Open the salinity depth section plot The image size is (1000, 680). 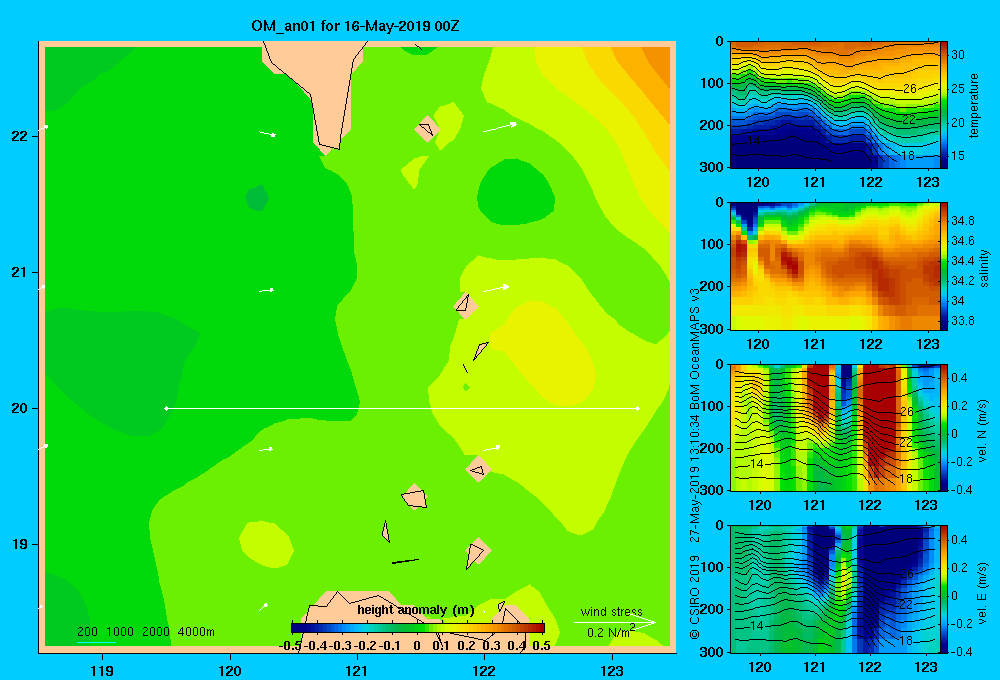tap(835, 266)
